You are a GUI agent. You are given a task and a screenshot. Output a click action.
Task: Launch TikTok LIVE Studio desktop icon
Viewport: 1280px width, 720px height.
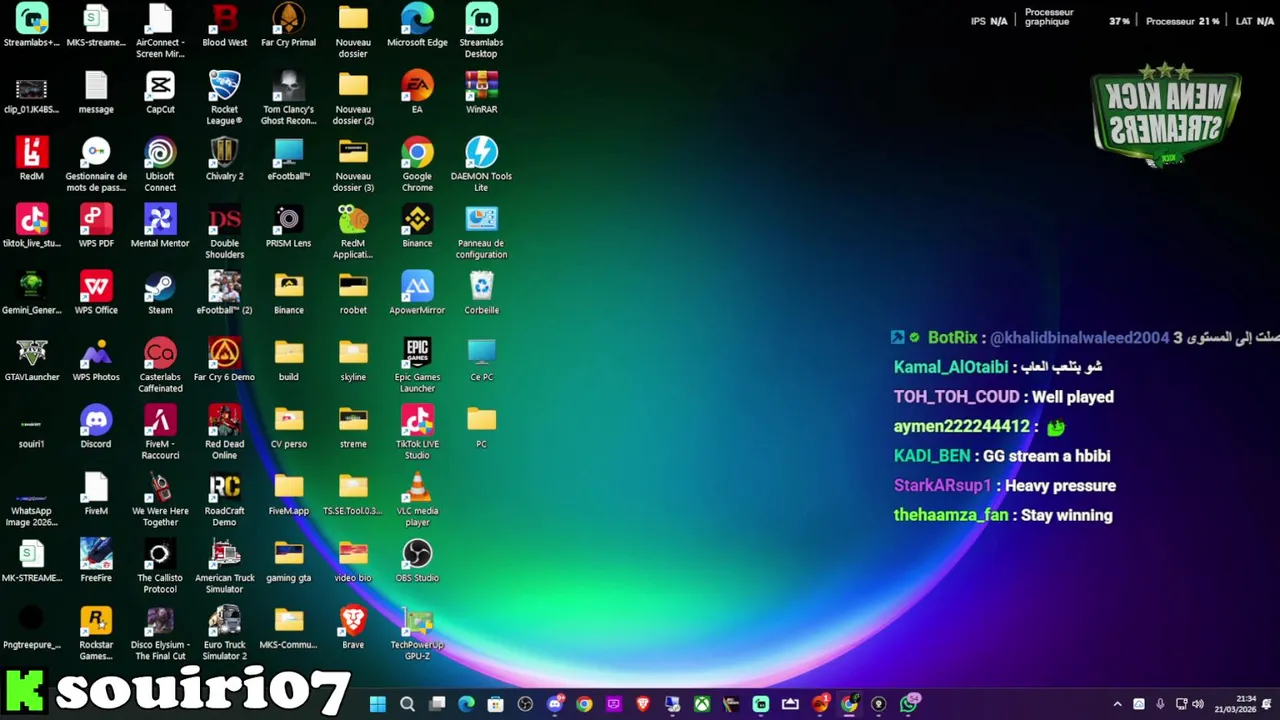[x=417, y=432]
